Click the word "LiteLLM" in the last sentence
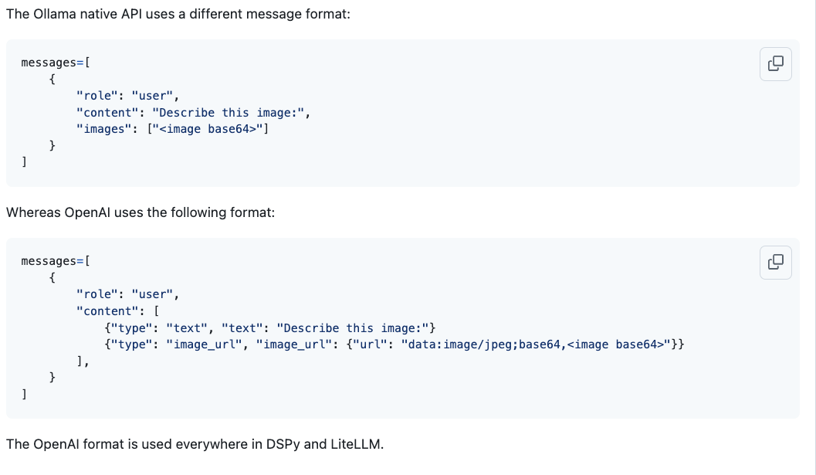Screen dimensions: 816x475 pos(352,443)
